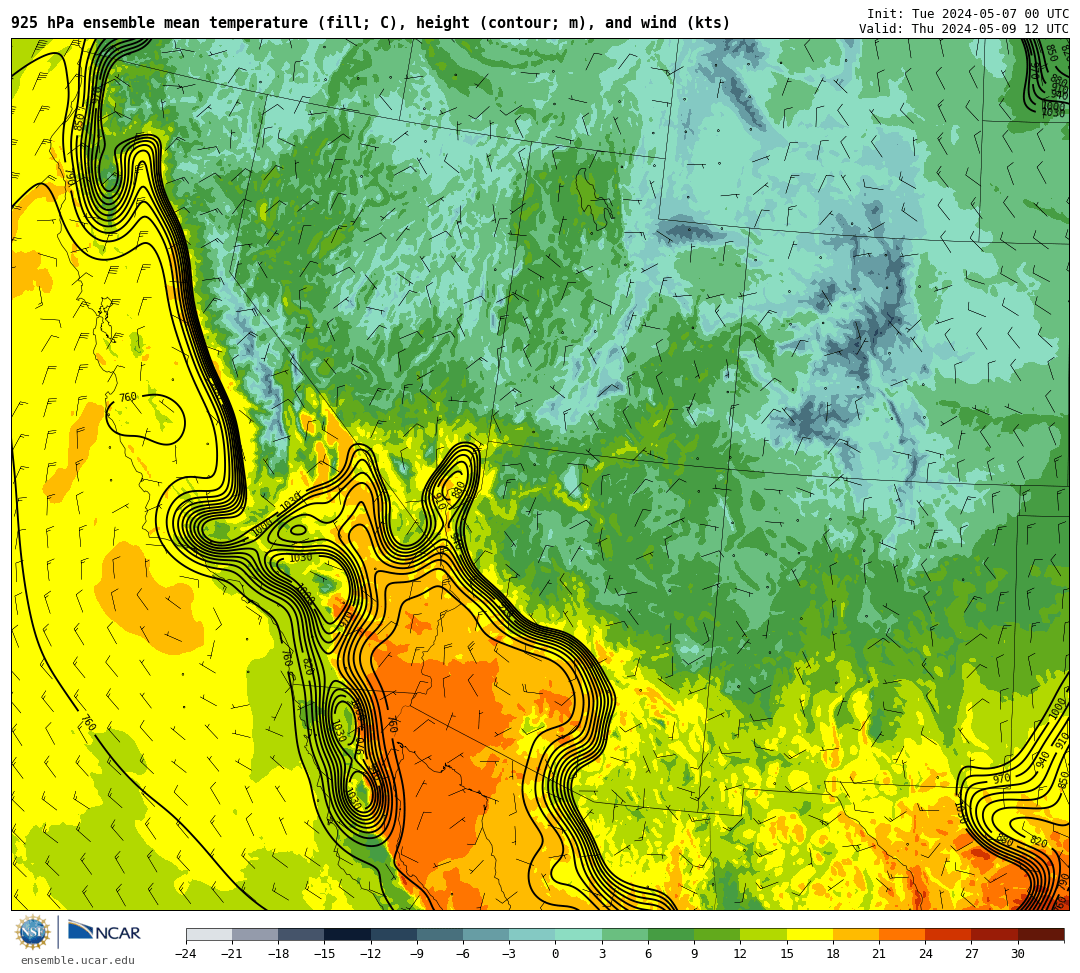
Task: Pick the colorbar swatch between 6 and 9
Action: pos(671,934)
